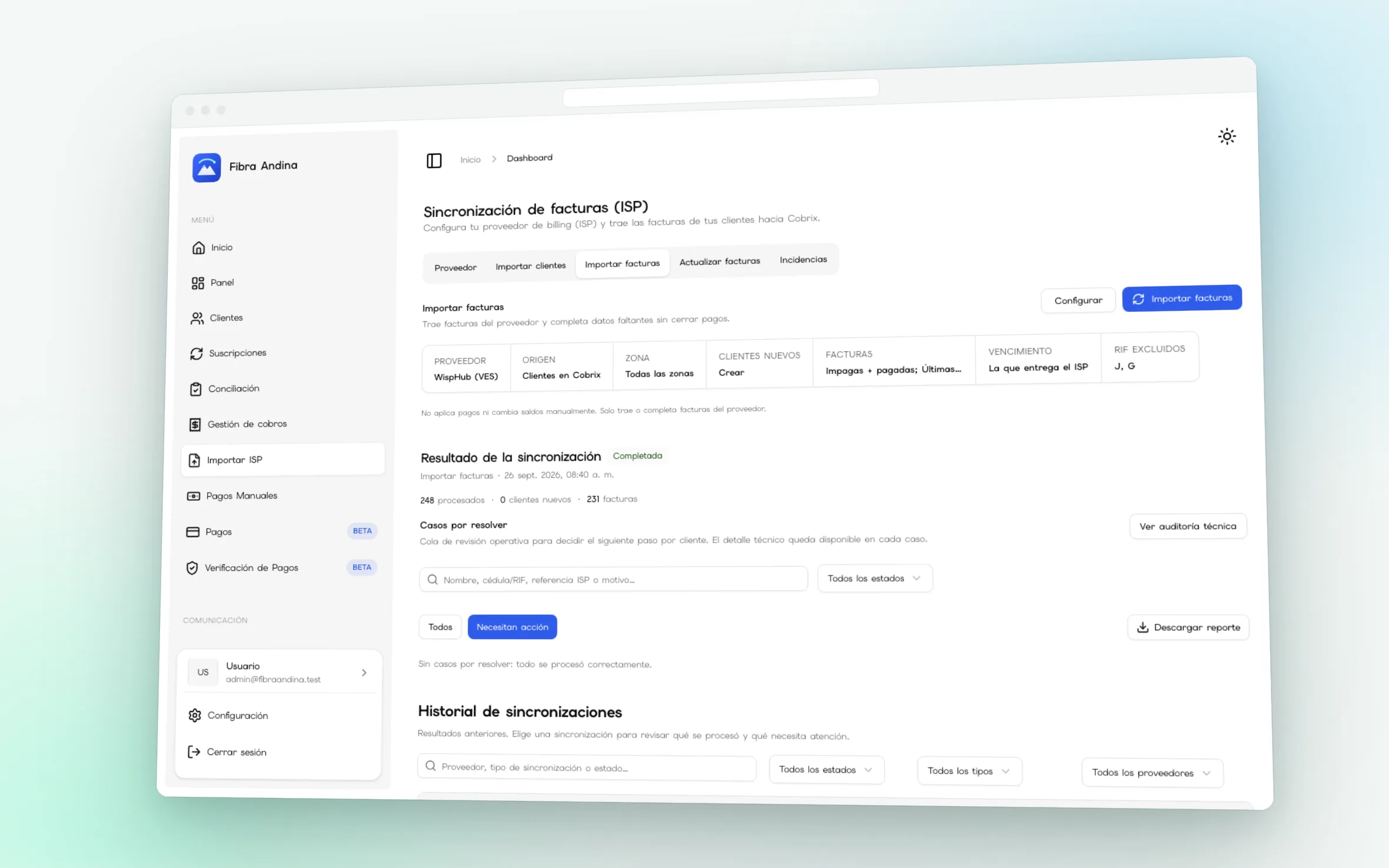Switch to the Actualizar facturas tab

coord(720,261)
